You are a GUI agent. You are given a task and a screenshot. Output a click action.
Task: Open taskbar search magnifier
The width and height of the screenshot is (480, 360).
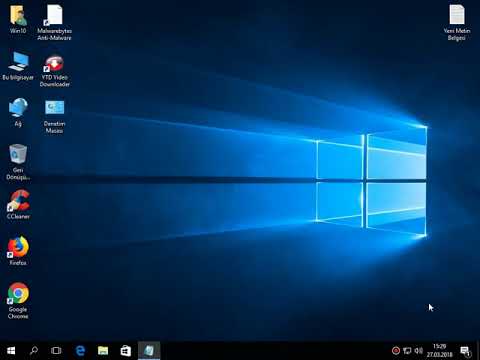[34, 351]
